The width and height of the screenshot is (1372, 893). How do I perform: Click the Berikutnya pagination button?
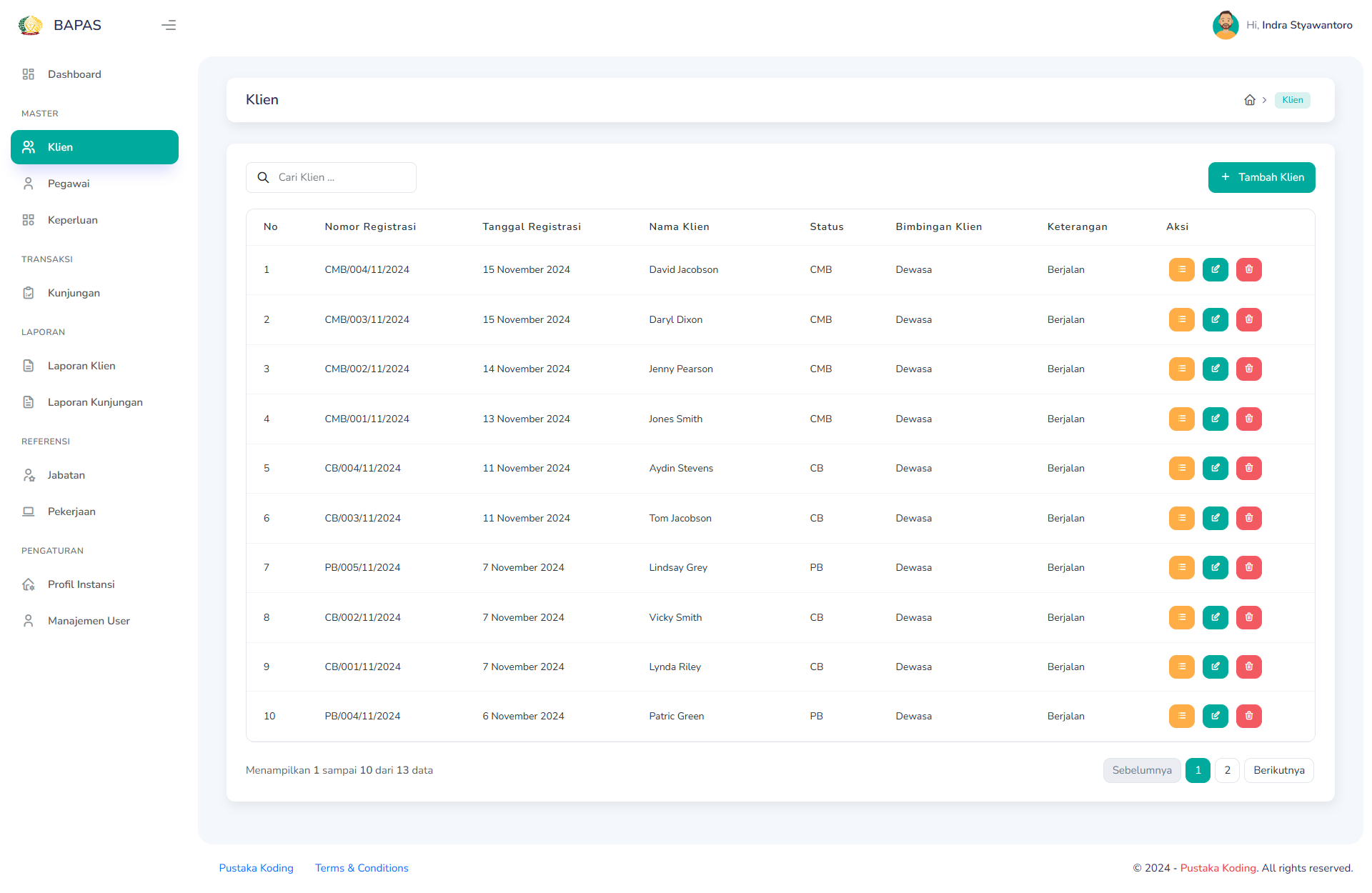click(x=1279, y=770)
